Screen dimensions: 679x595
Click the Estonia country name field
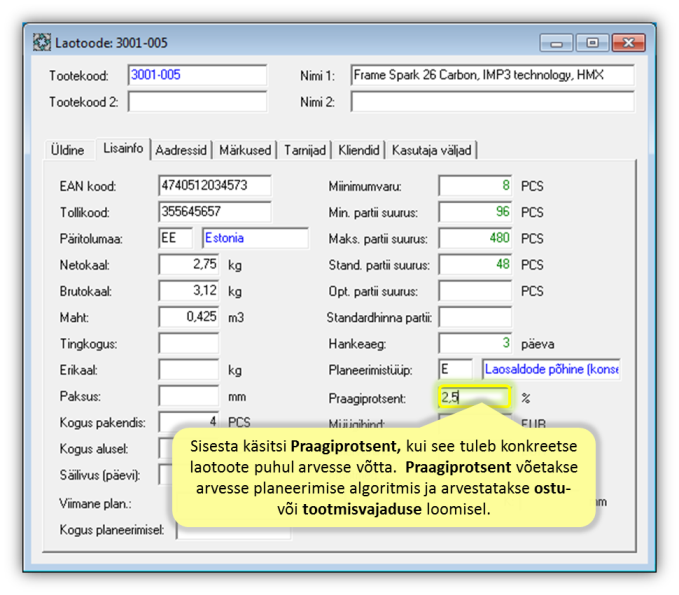[x=255, y=238]
